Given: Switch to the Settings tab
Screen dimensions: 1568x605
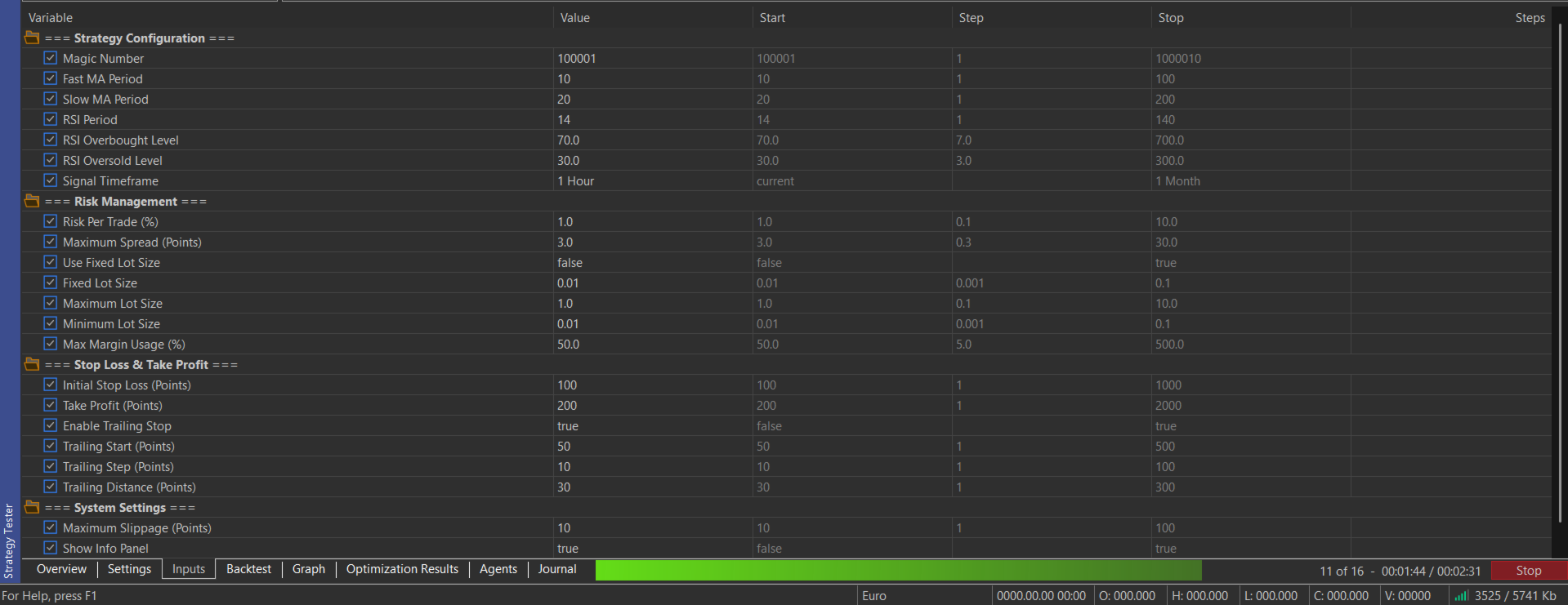Looking at the screenshot, I should 129,569.
